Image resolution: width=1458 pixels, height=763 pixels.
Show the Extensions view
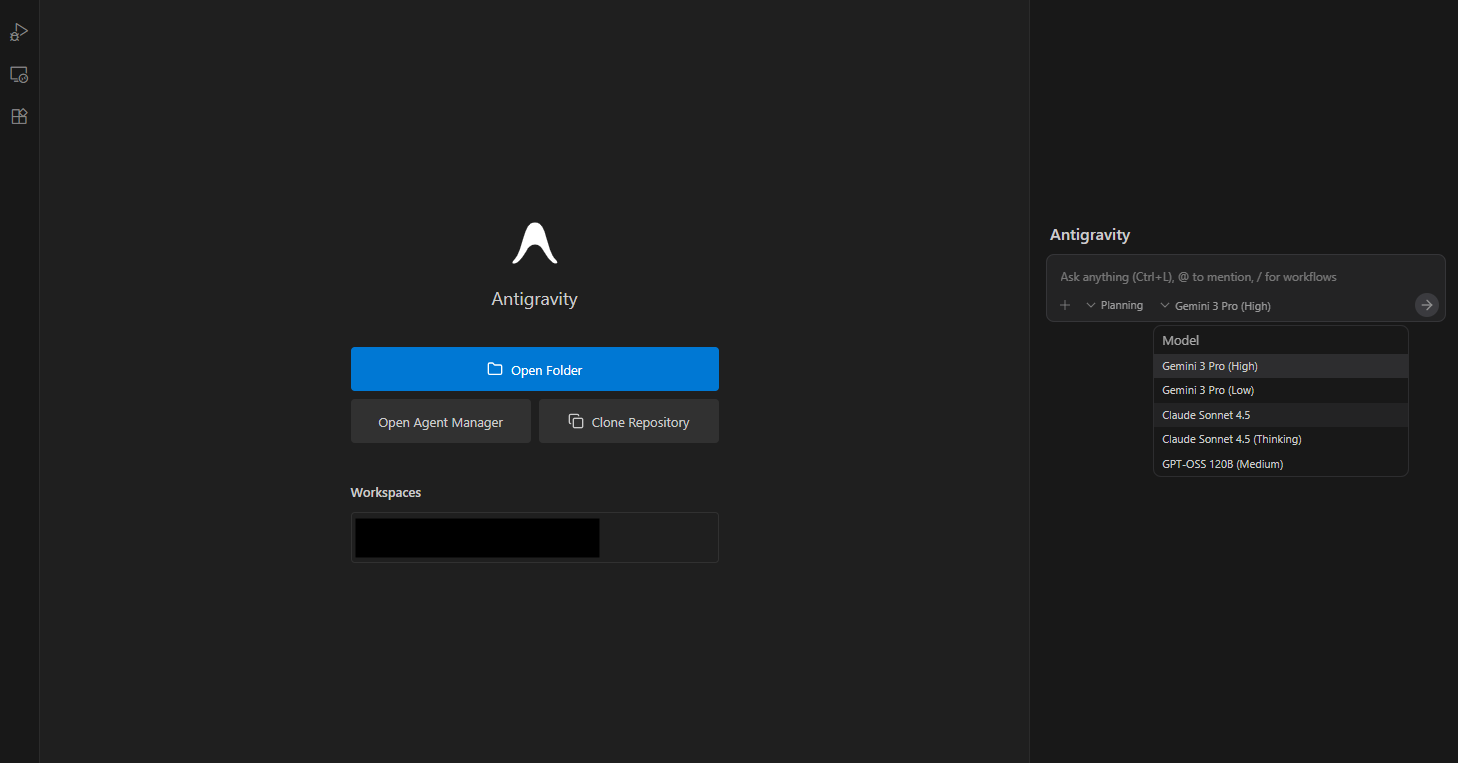coord(19,116)
